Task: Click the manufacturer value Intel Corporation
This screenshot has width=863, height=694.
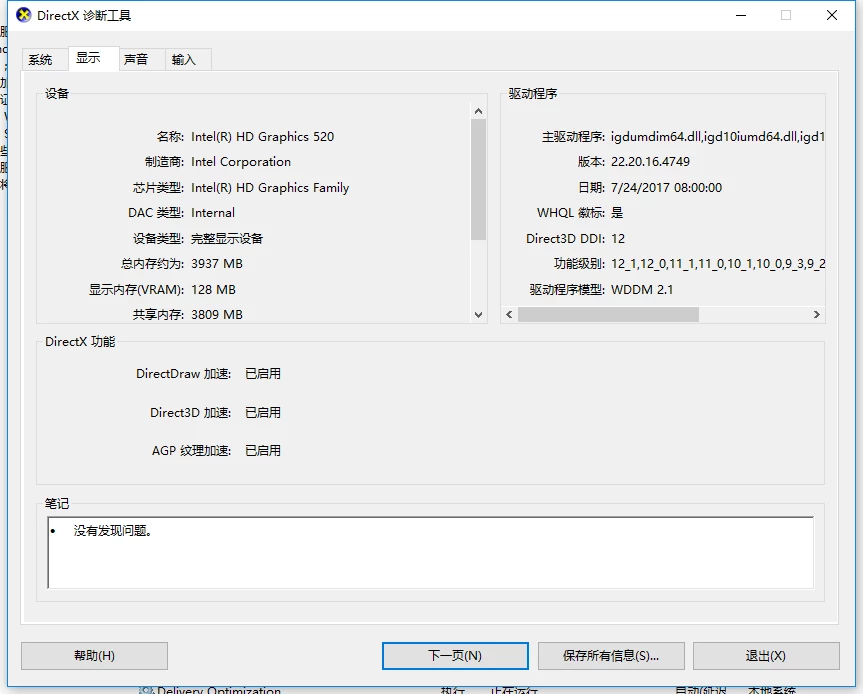Action: pyautogui.click(x=241, y=162)
